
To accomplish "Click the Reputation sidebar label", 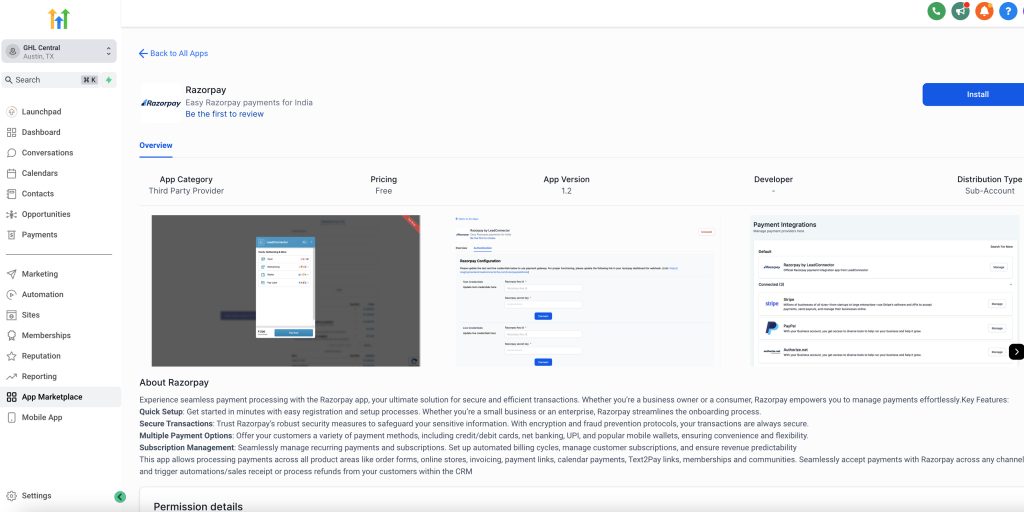I will [41, 356].
